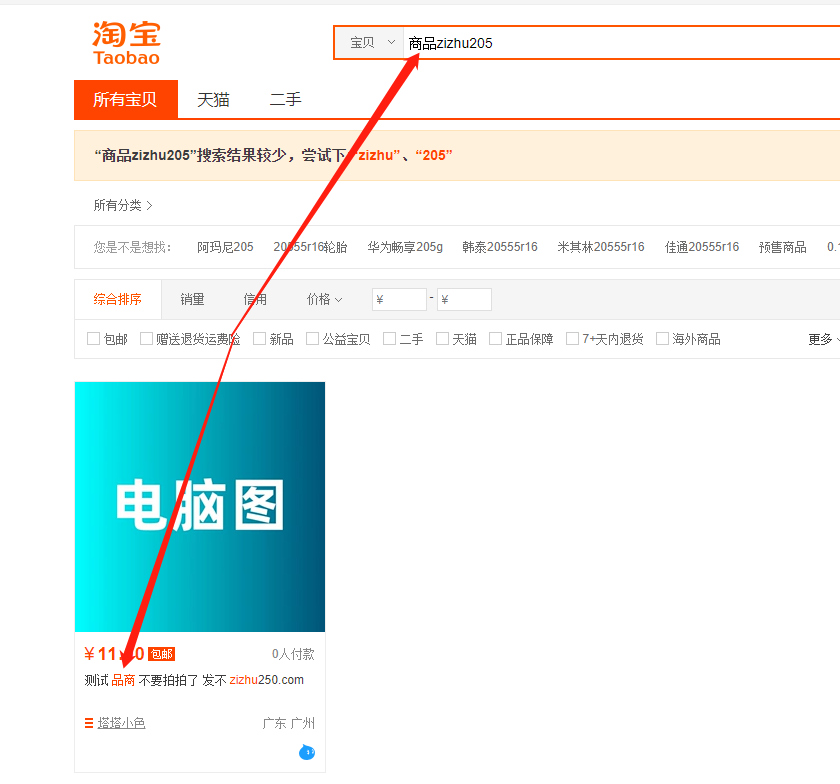This screenshot has height=784, width=840.
Task: Check the 正品保障 filter option
Action: 496,339
